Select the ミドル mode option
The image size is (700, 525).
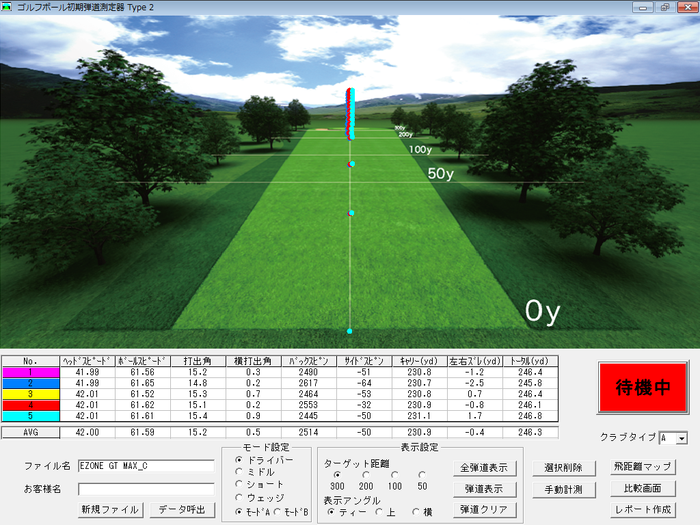click(x=238, y=471)
